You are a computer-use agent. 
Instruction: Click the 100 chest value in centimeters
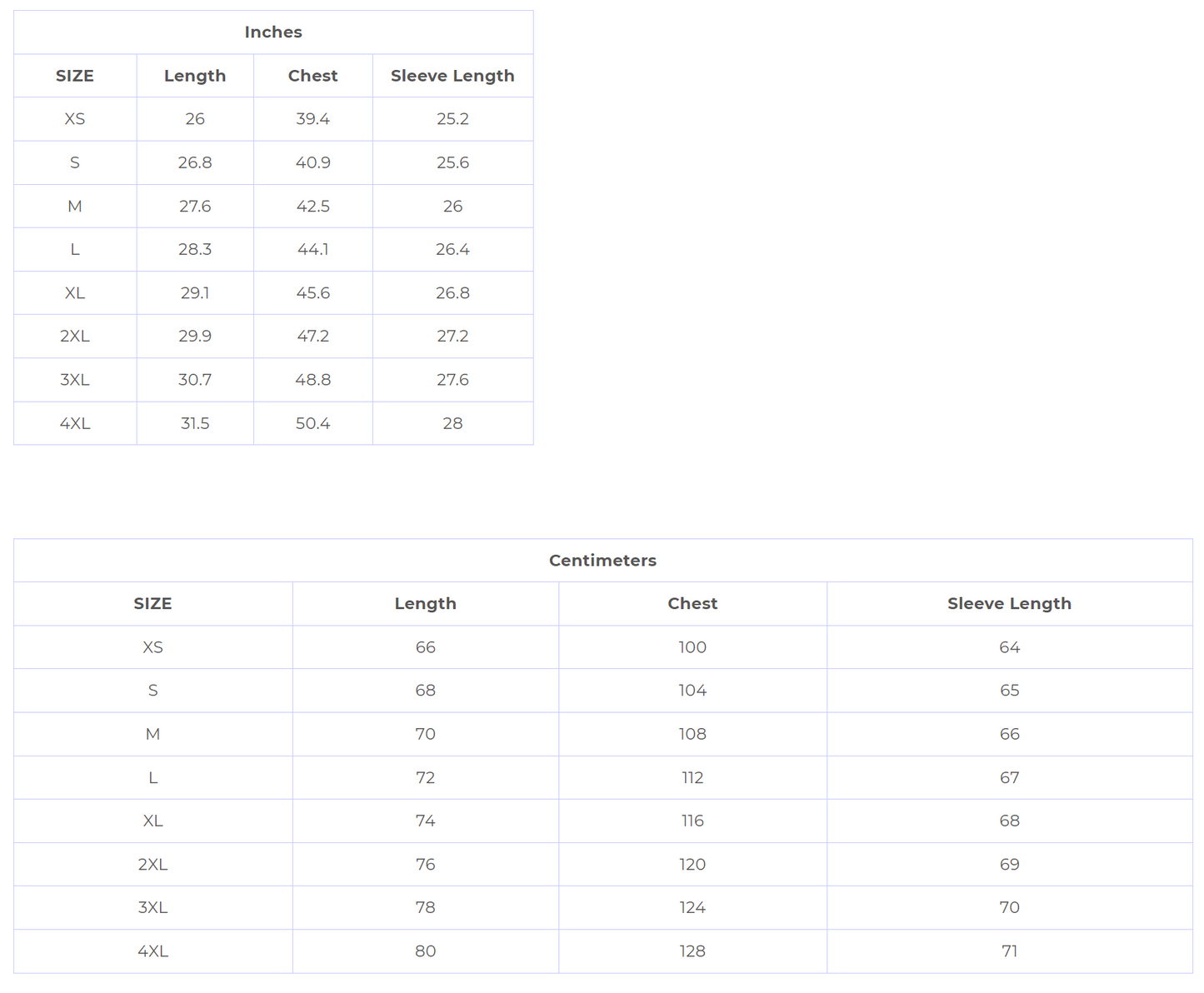[x=692, y=647]
